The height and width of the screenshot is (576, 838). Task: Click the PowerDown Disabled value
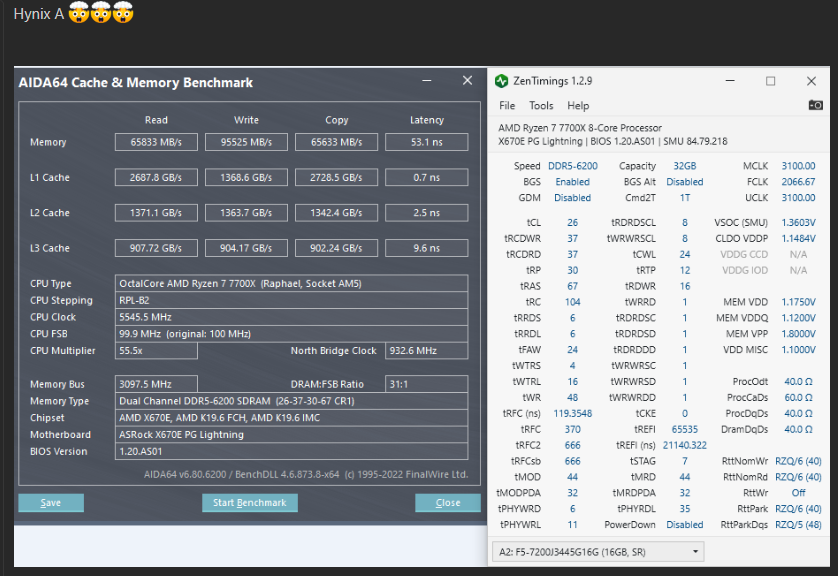[x=685, y=525]
